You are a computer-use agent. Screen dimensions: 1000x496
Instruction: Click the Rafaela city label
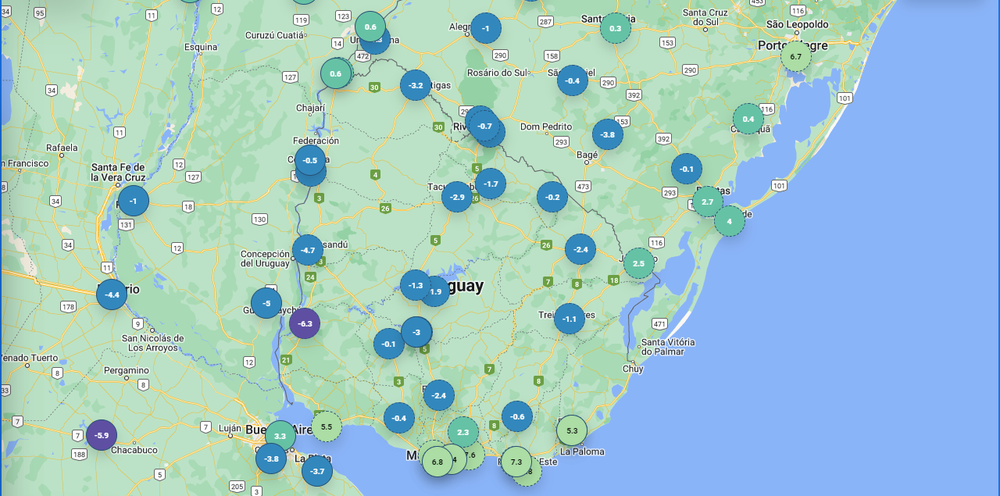pos(62,147)
